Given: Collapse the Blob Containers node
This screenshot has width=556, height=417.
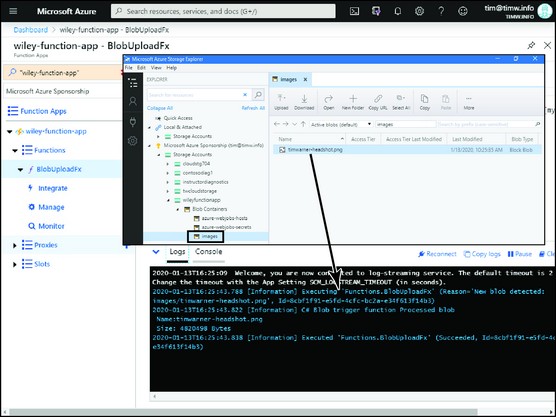Looking at the screenshot, I should pos(178,210).
